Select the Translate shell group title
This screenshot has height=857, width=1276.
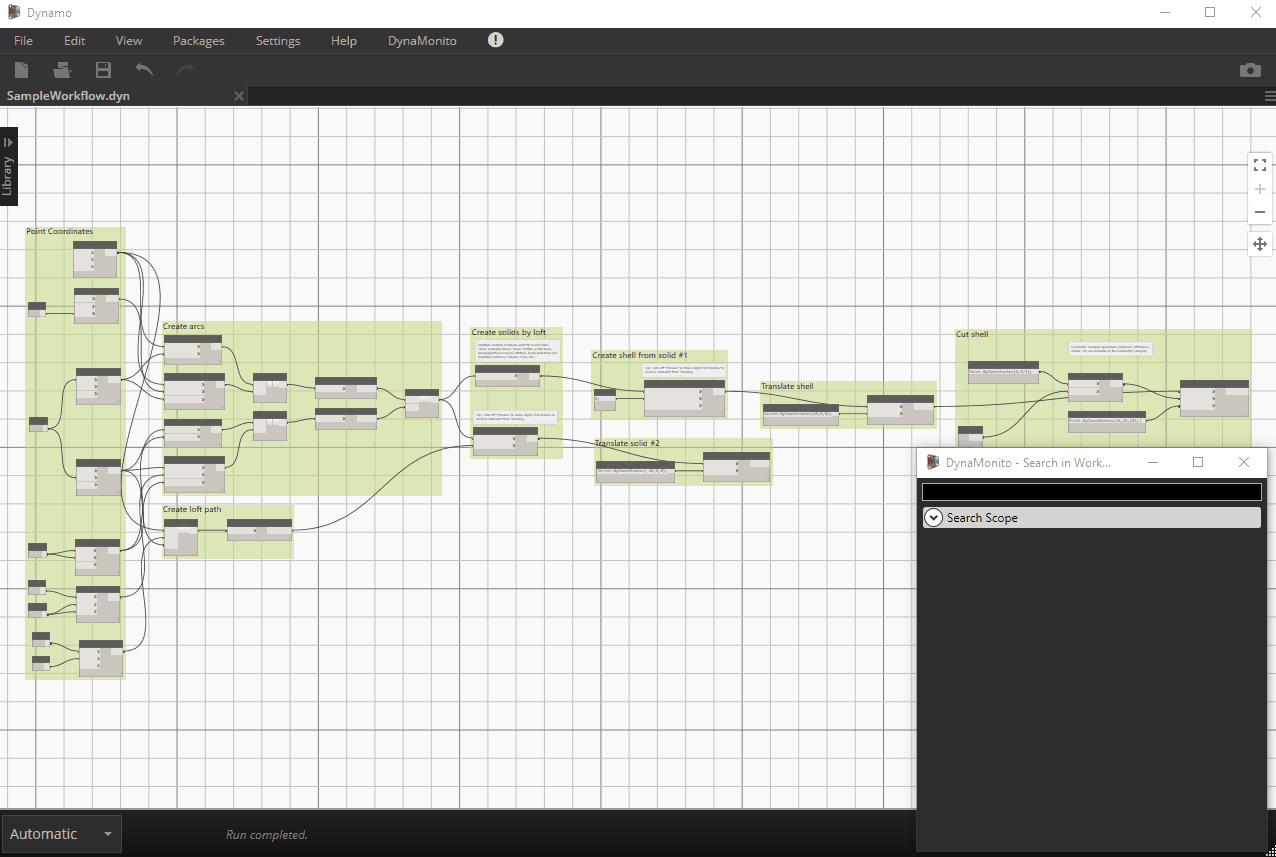(x=787, y=387)
